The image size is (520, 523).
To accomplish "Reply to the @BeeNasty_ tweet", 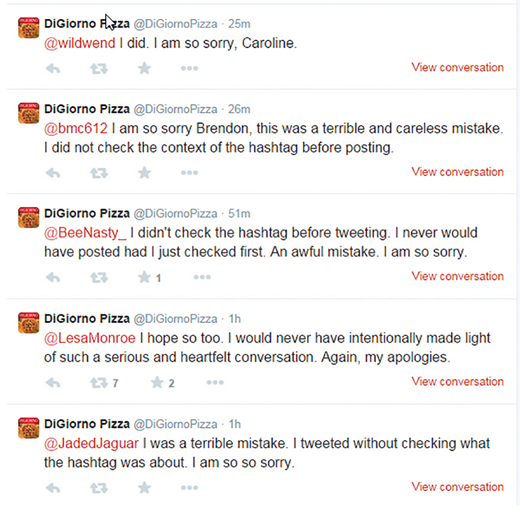I will click(x=53, y=278).
